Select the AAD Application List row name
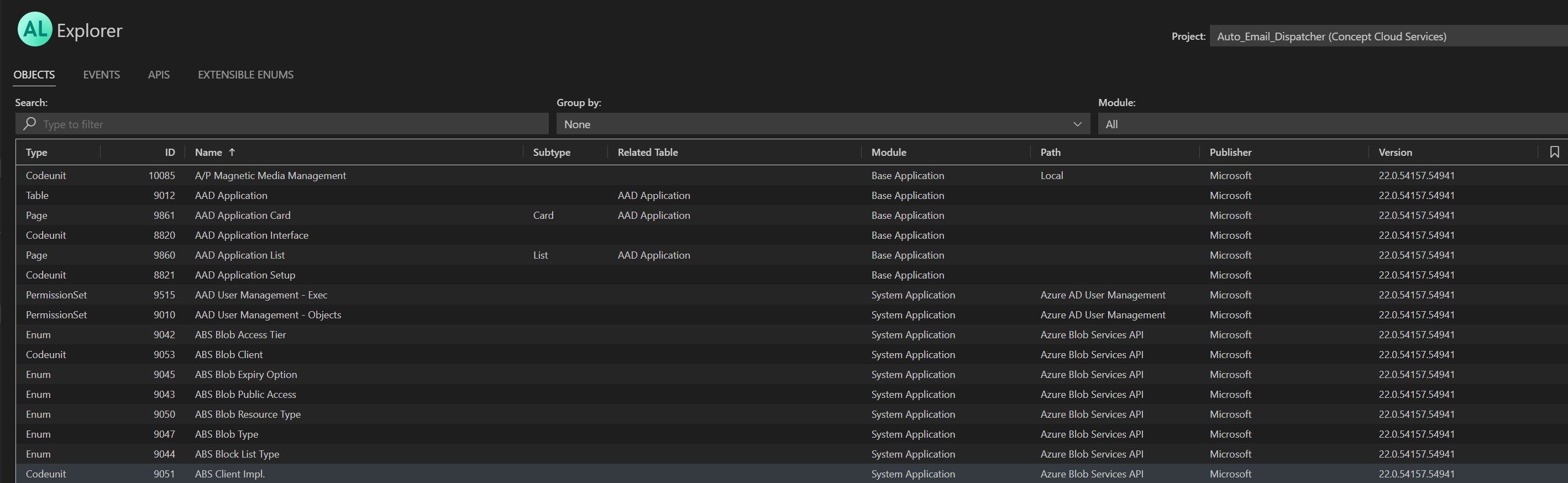The image size is (1568, 483). pos(239,255)
